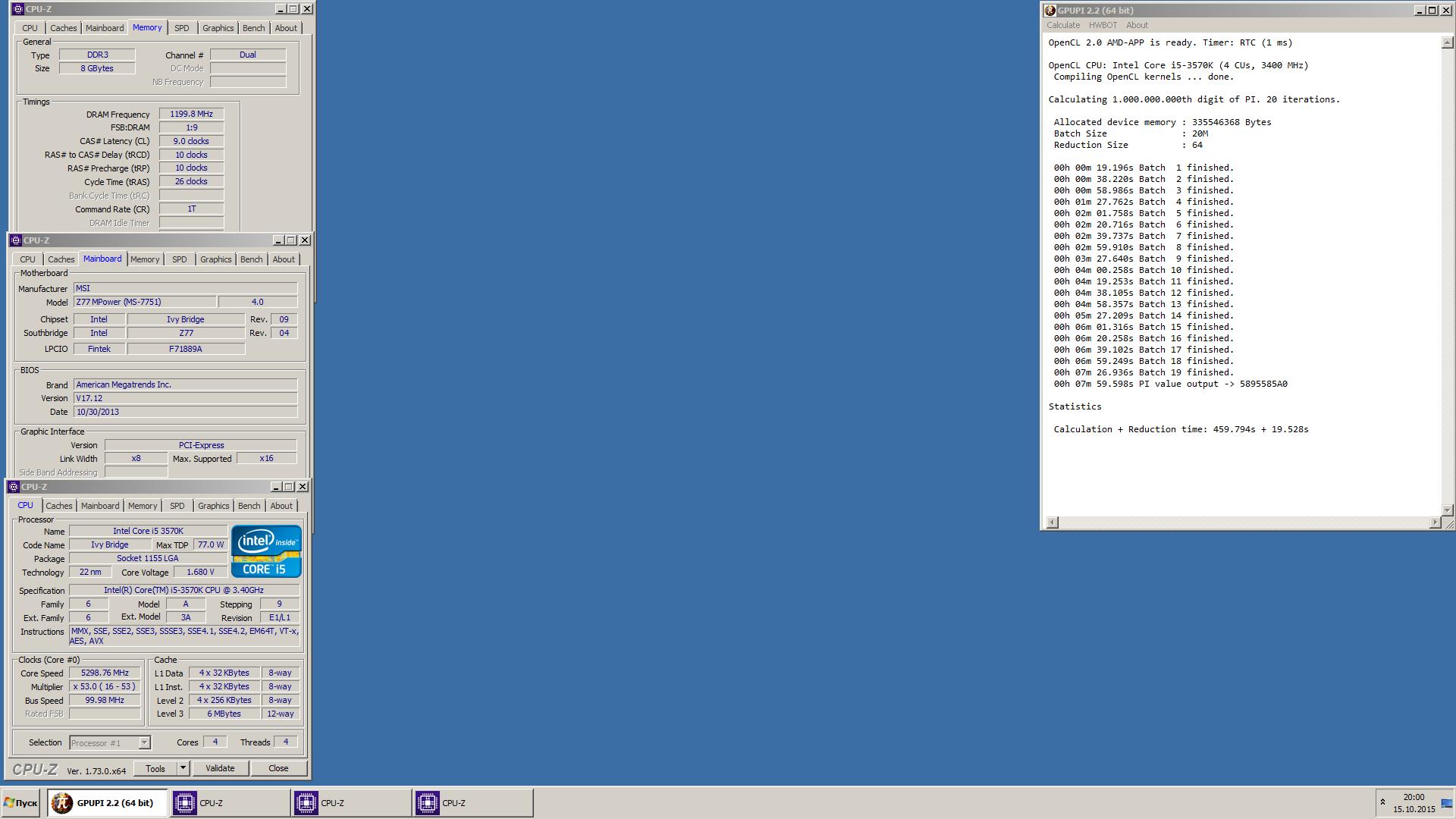Click the taskbar clock showing 20:00
This screenshot has width=1456, height=819.
pyautogui.click(x=1414, y=797)
